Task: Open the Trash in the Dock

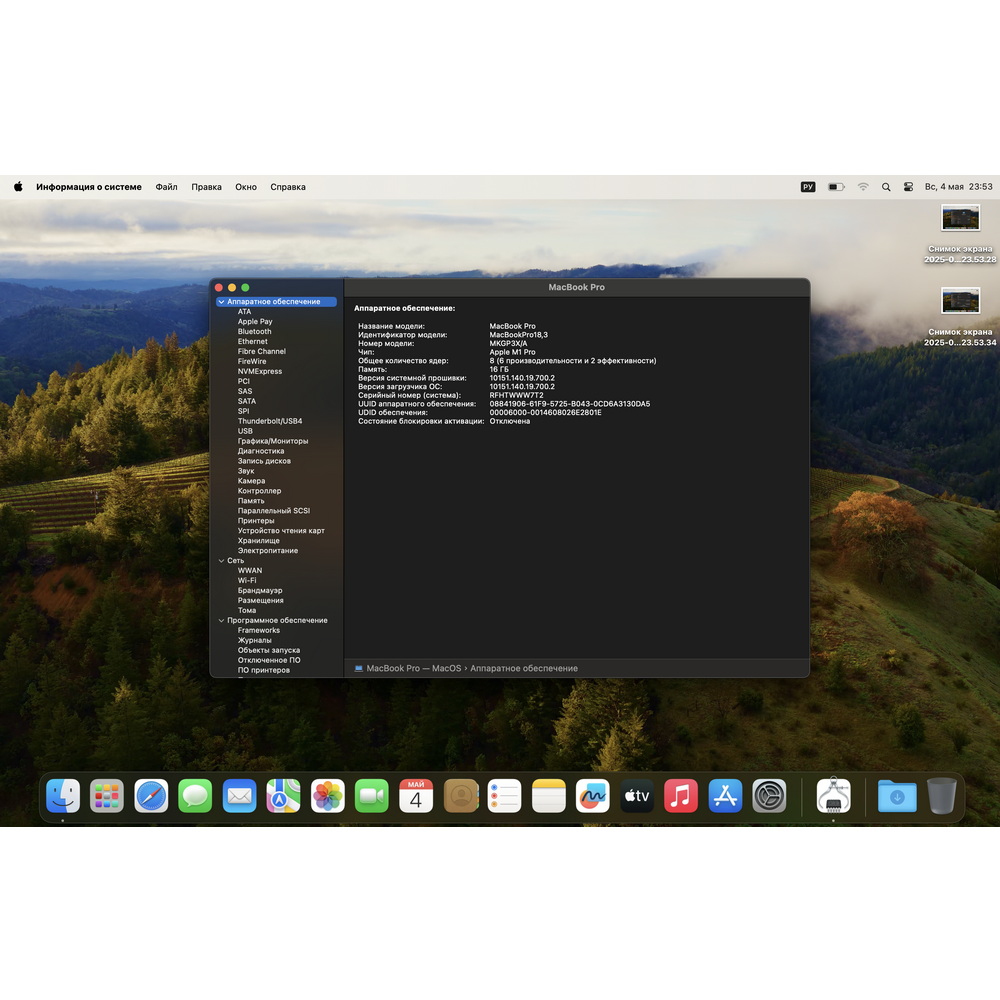Action: [x=942, y=796]
